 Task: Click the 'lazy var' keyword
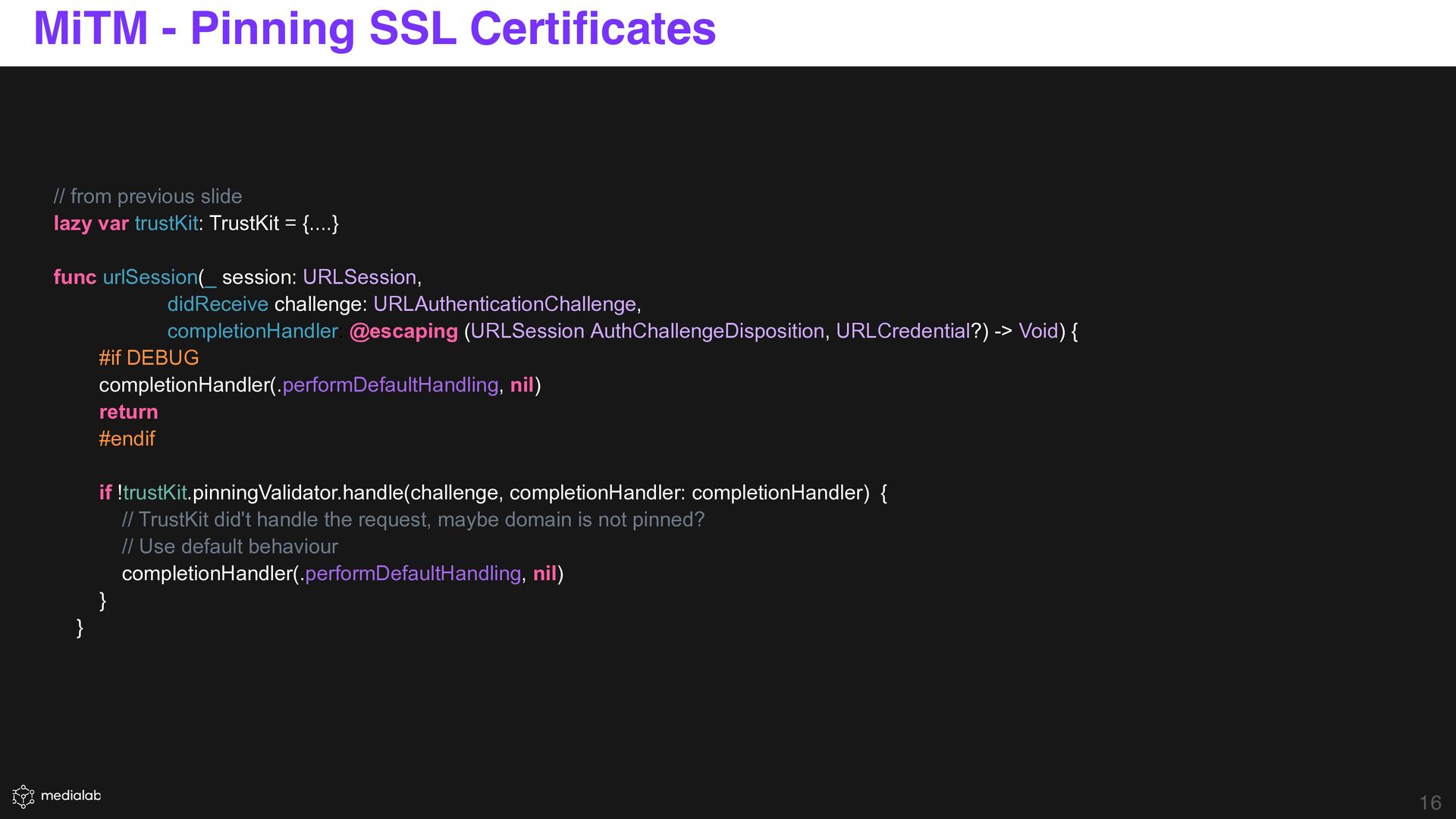91,224
